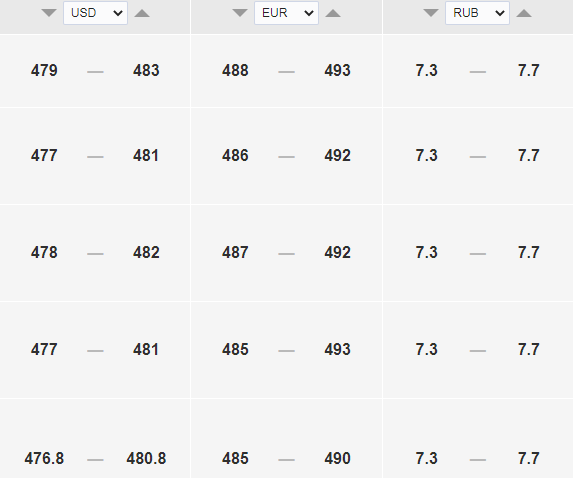Screen dimensions: 573x478
Task: Select the 478 USD buy rate
Action: pos(44,252)
